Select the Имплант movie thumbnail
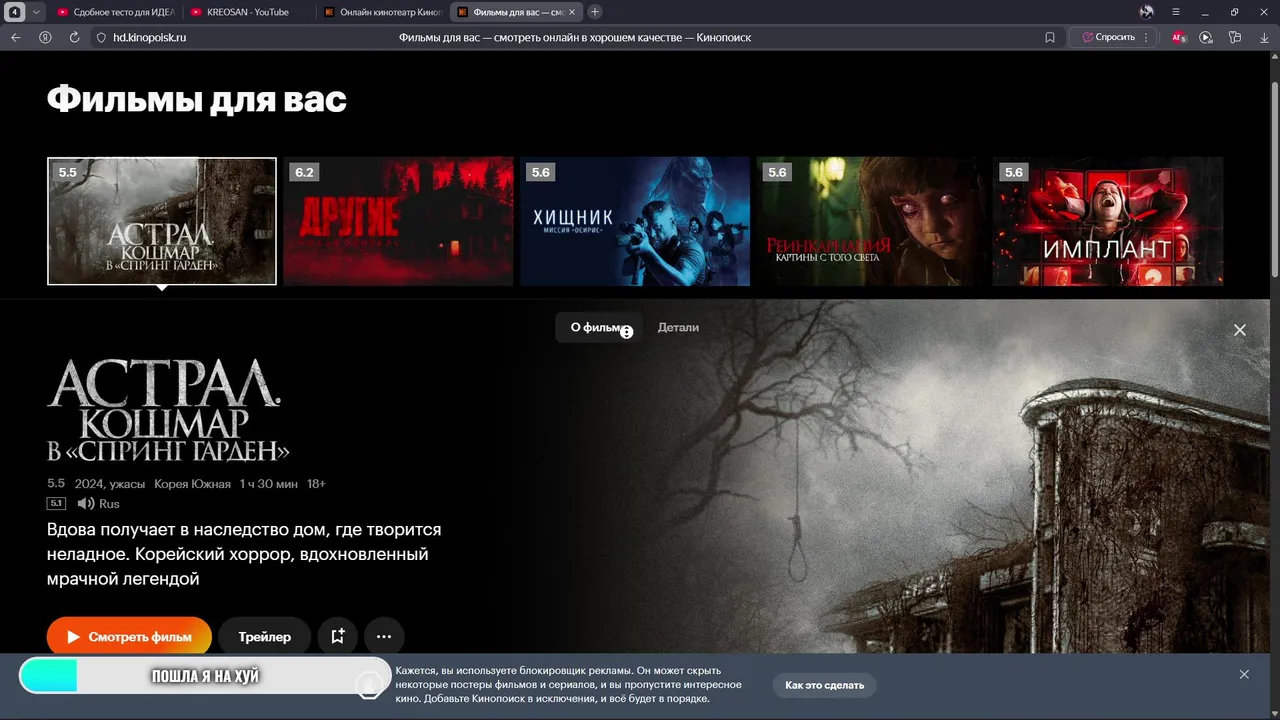1280x720 pixels. (1107, 221)
